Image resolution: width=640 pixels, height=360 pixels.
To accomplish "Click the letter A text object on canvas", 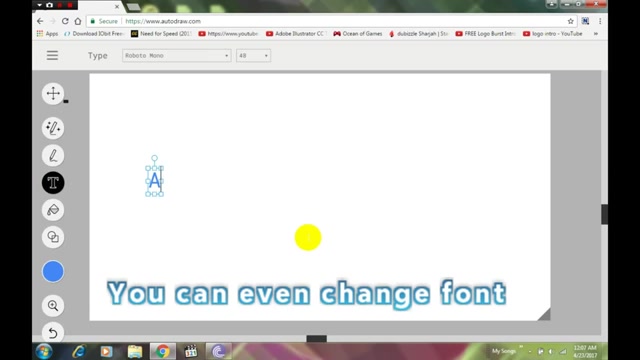I will 154,180.
